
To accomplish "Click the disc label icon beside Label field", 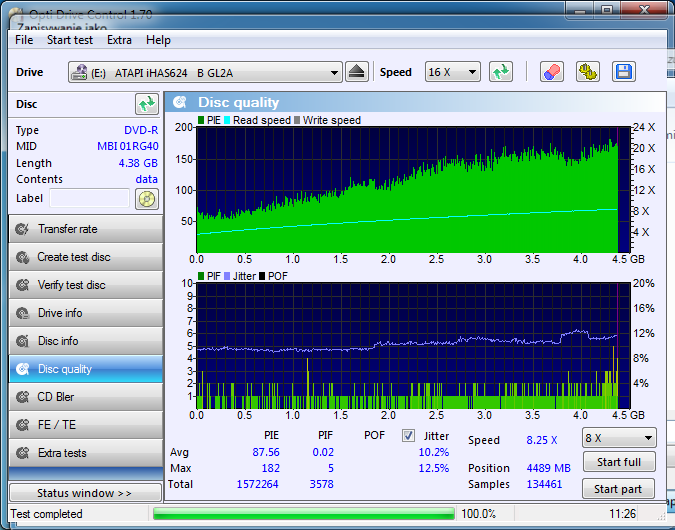I will 147,199.
